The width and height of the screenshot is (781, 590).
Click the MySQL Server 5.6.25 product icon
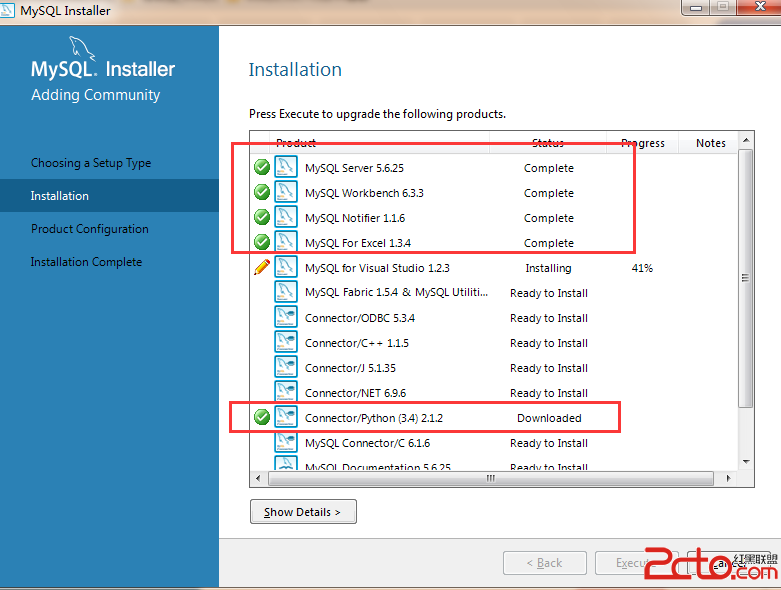click(286, 167)
